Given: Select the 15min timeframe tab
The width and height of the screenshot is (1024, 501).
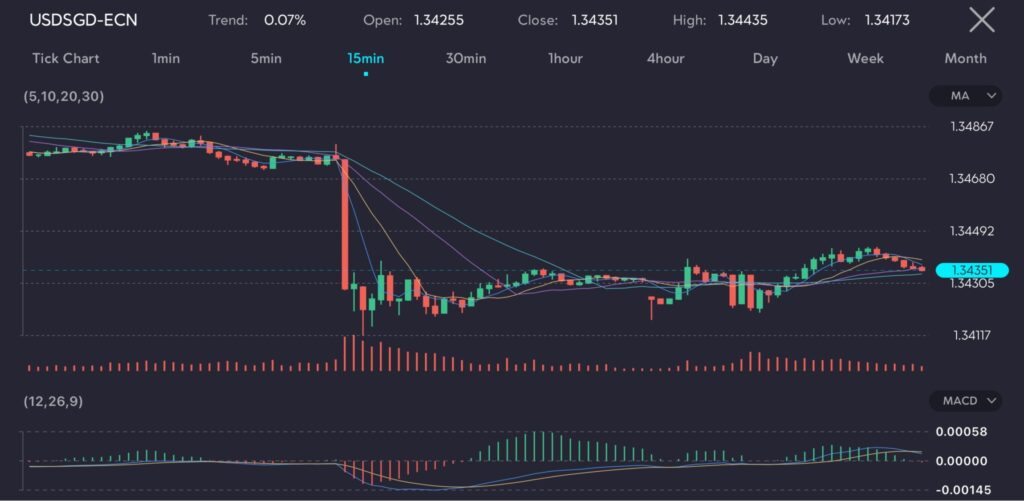Looking at the screenshot, I should [366, 58].
